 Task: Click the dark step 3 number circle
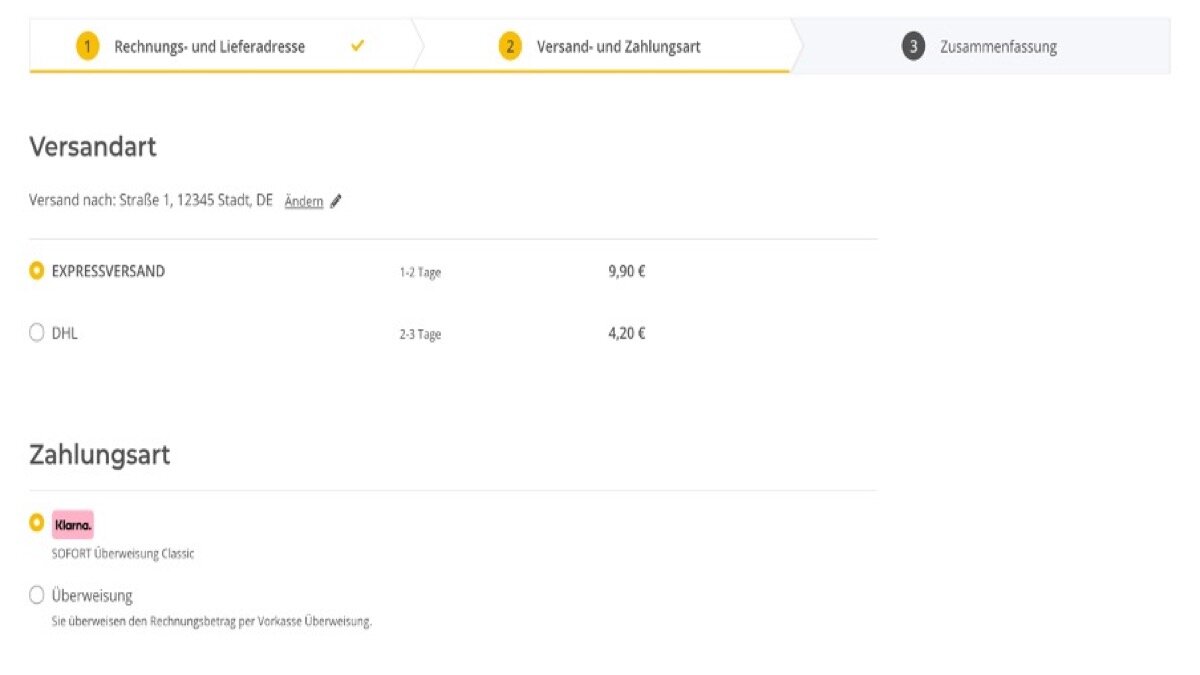point(913,47)
